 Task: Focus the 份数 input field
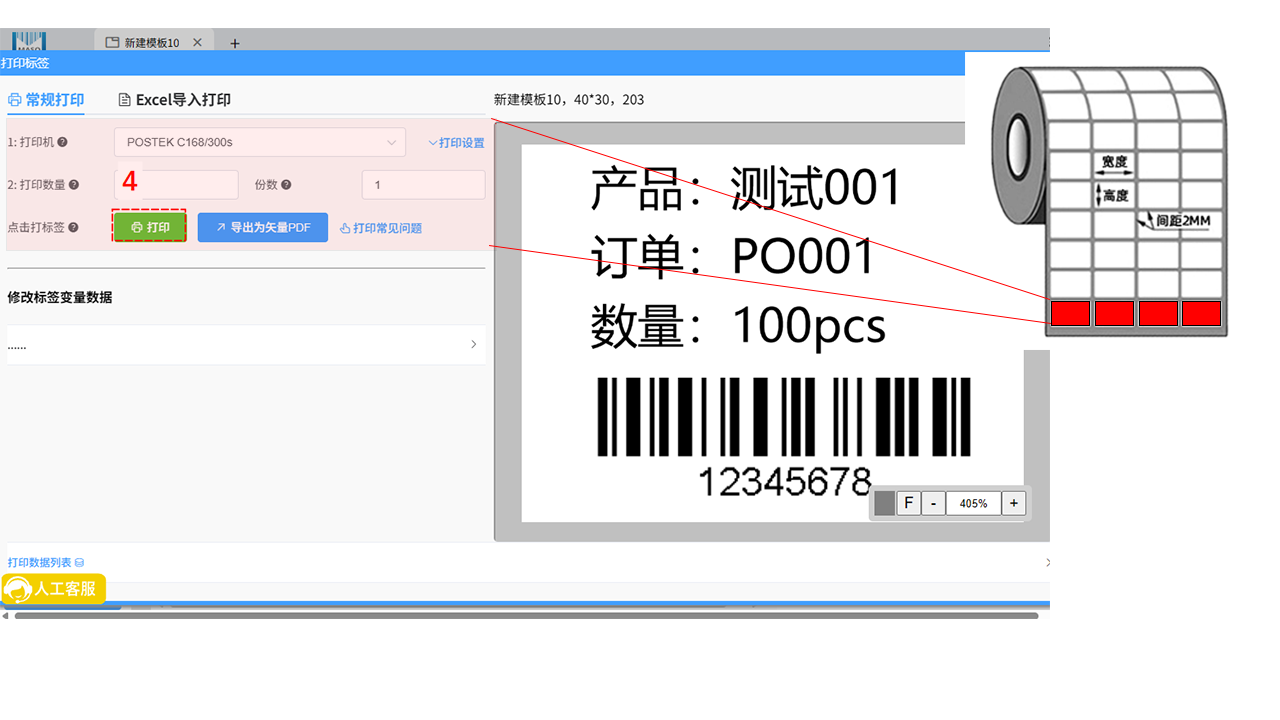click(423, 185)
